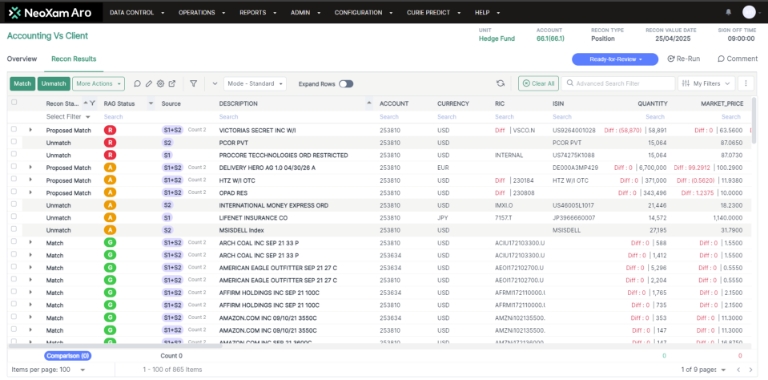Check the DELIVERY HERO AG row checkbox
Screen dimensions: 768x380
pos(14,166)
